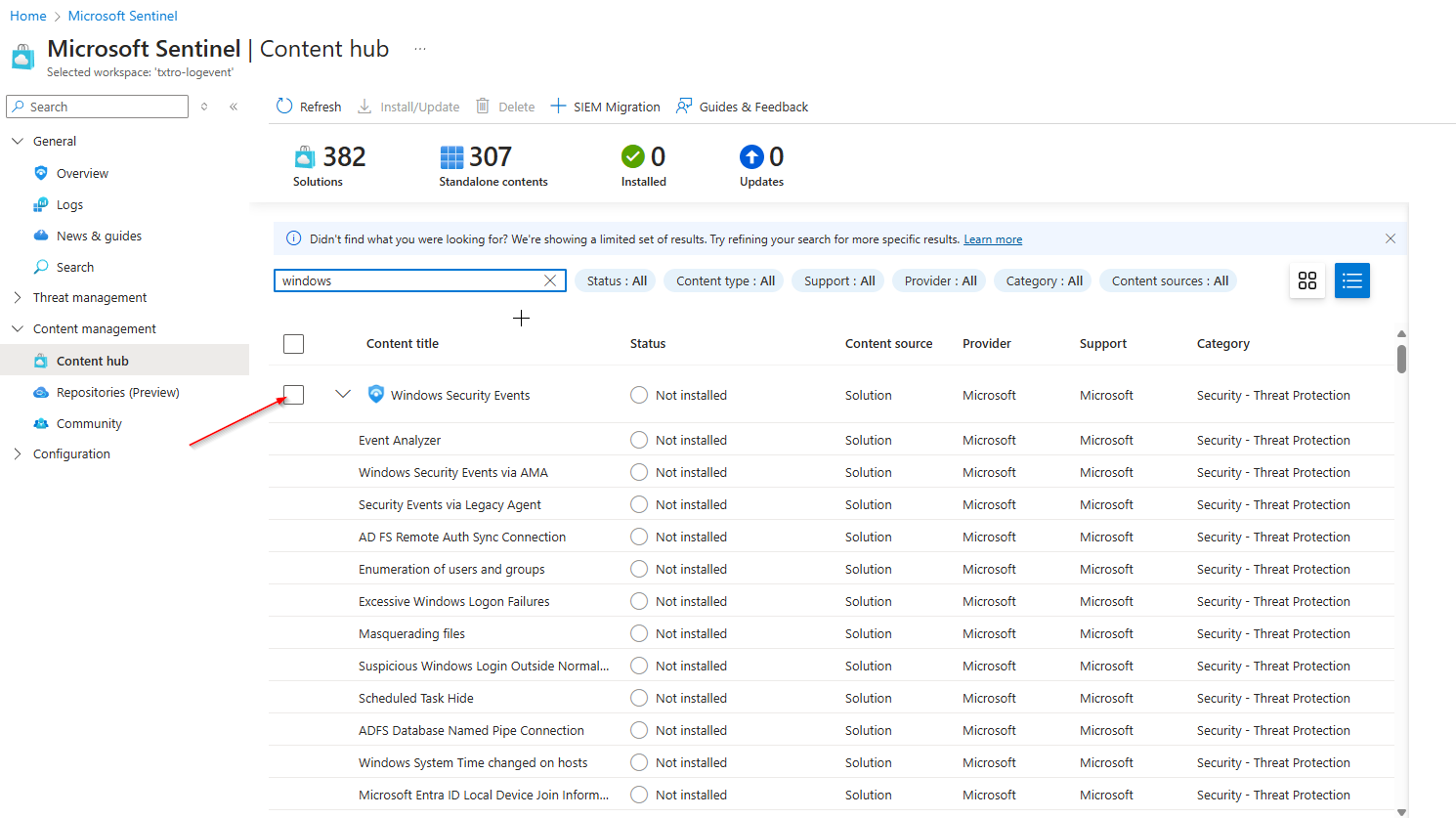1456x818 pixels.
Task: Go to Overview in sidebar
Action: coord(82,174)
